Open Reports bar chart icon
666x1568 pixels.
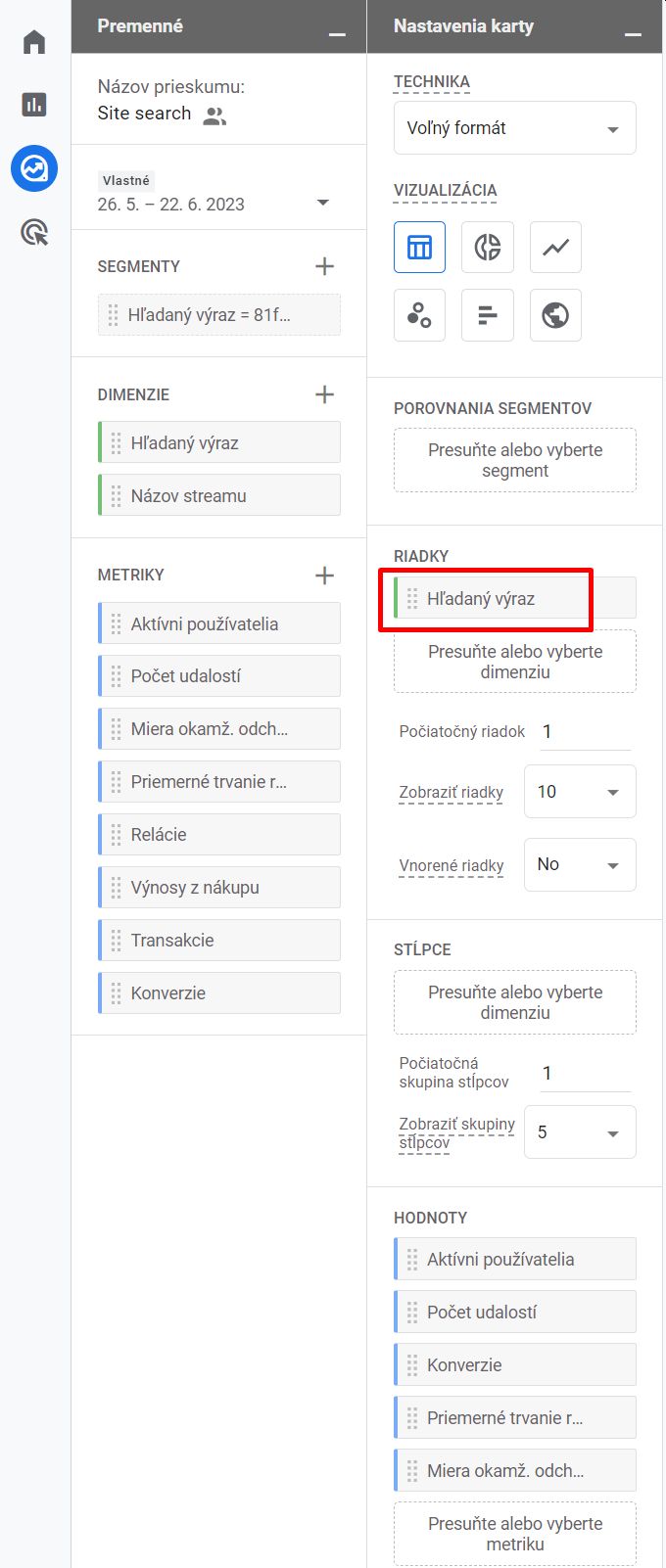(34, 104)
